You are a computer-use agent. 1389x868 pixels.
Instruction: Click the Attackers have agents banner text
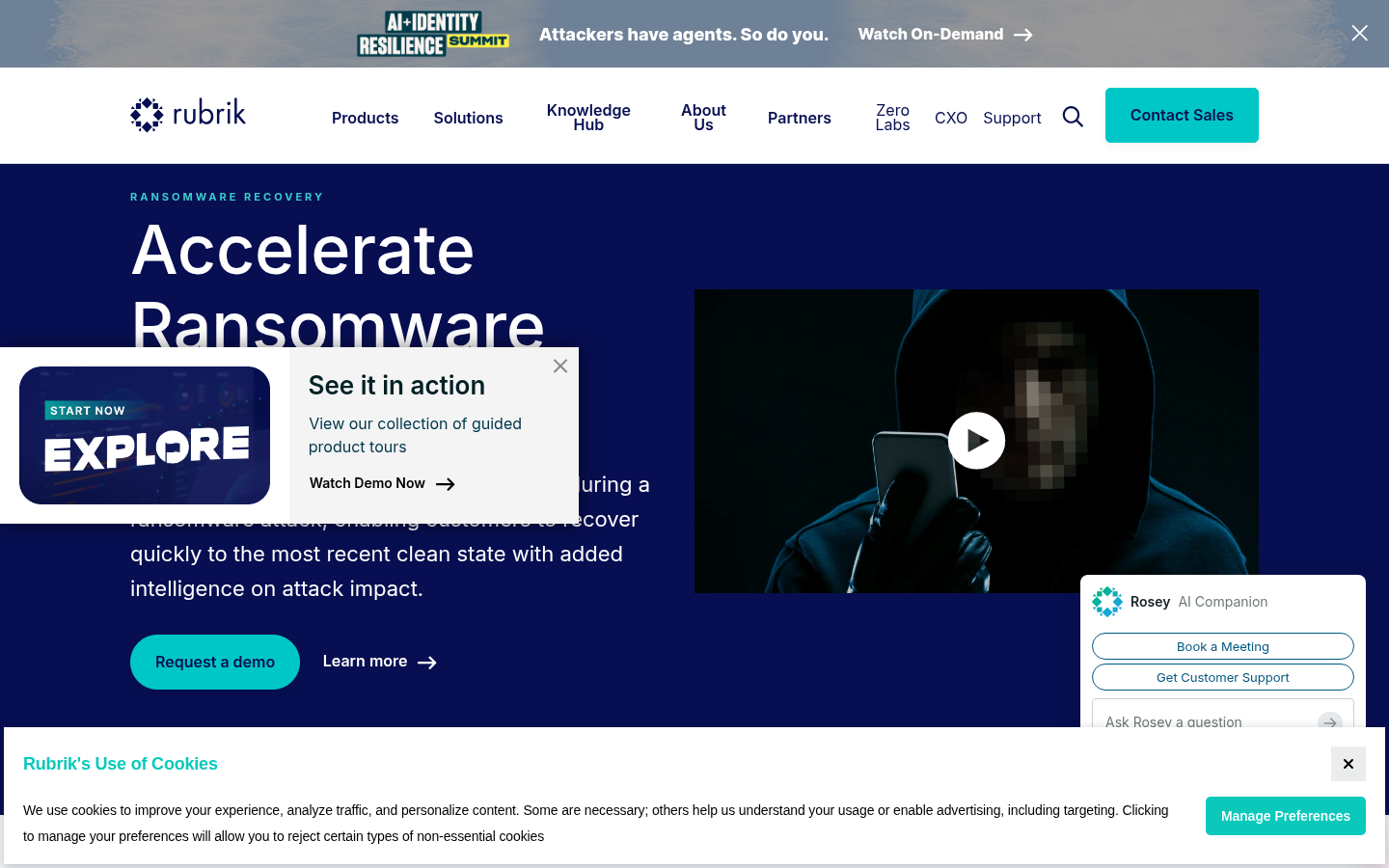point(684,35)
